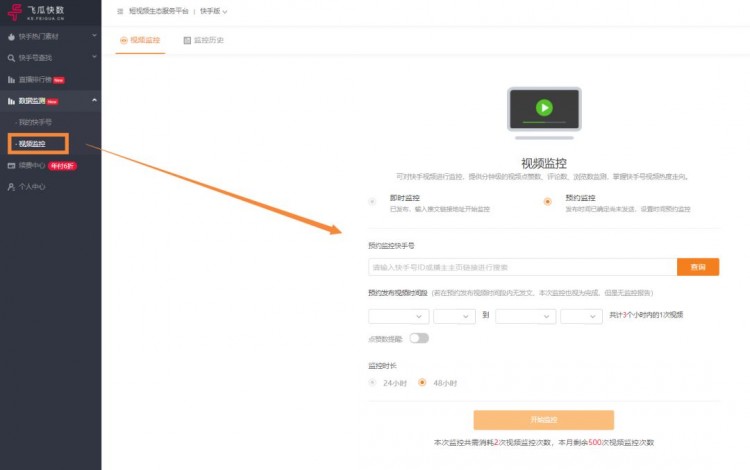
Task: Open the start hour dropdown
Action: 454,316
